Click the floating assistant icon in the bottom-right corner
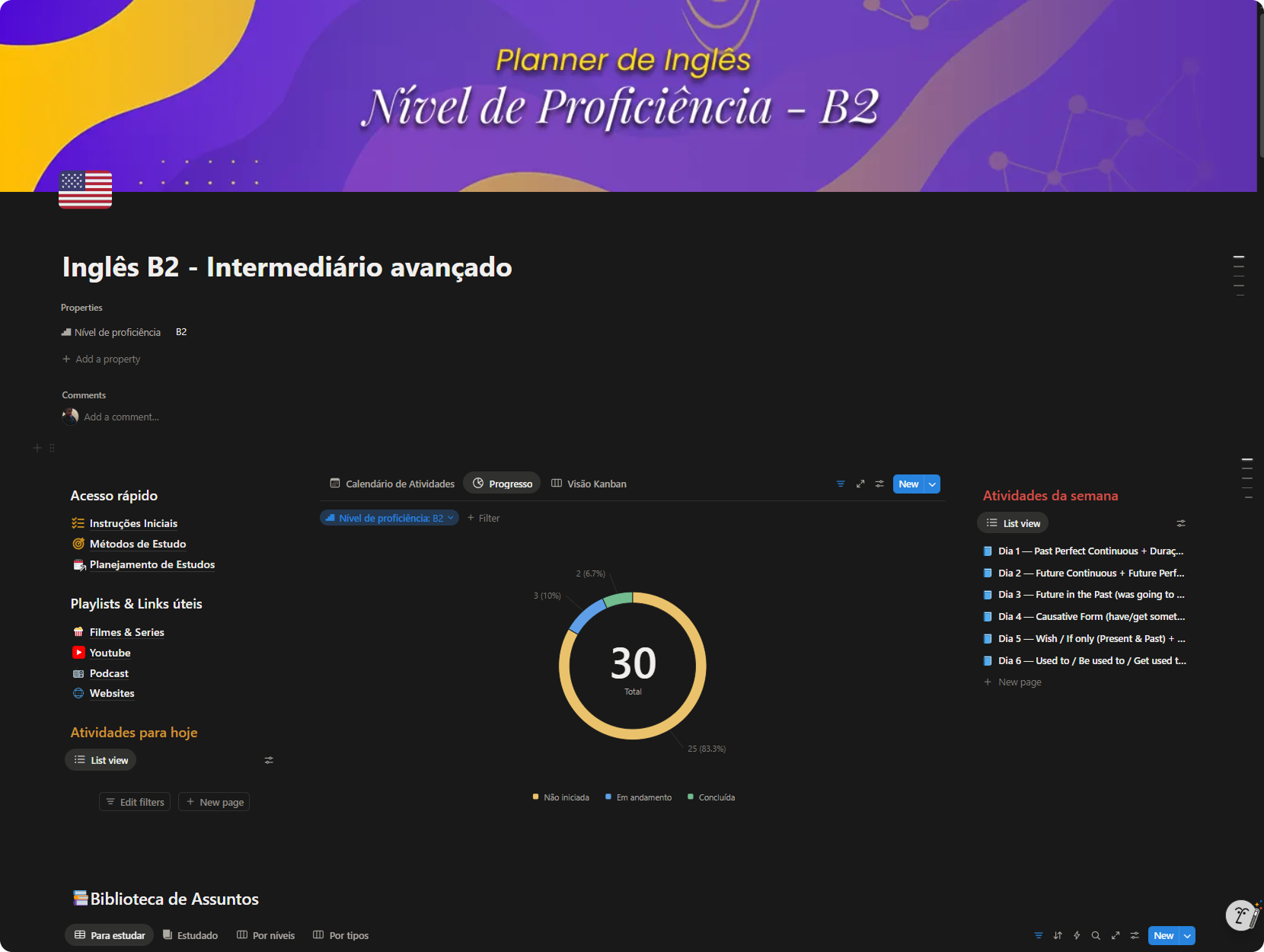Image resolution: width=1264 pixels, height=952 pixels. point(1242,915)
